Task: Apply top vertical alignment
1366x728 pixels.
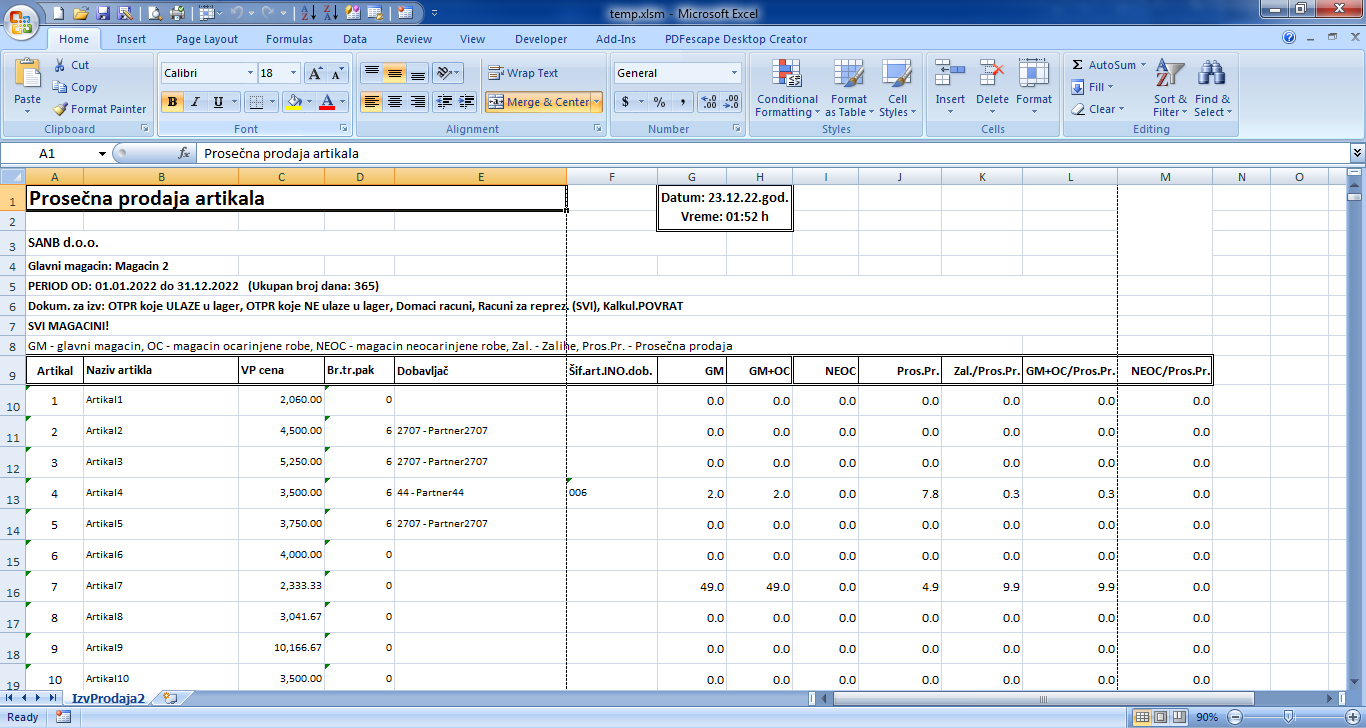Action: pyautogui.click(x=371, y=73)
